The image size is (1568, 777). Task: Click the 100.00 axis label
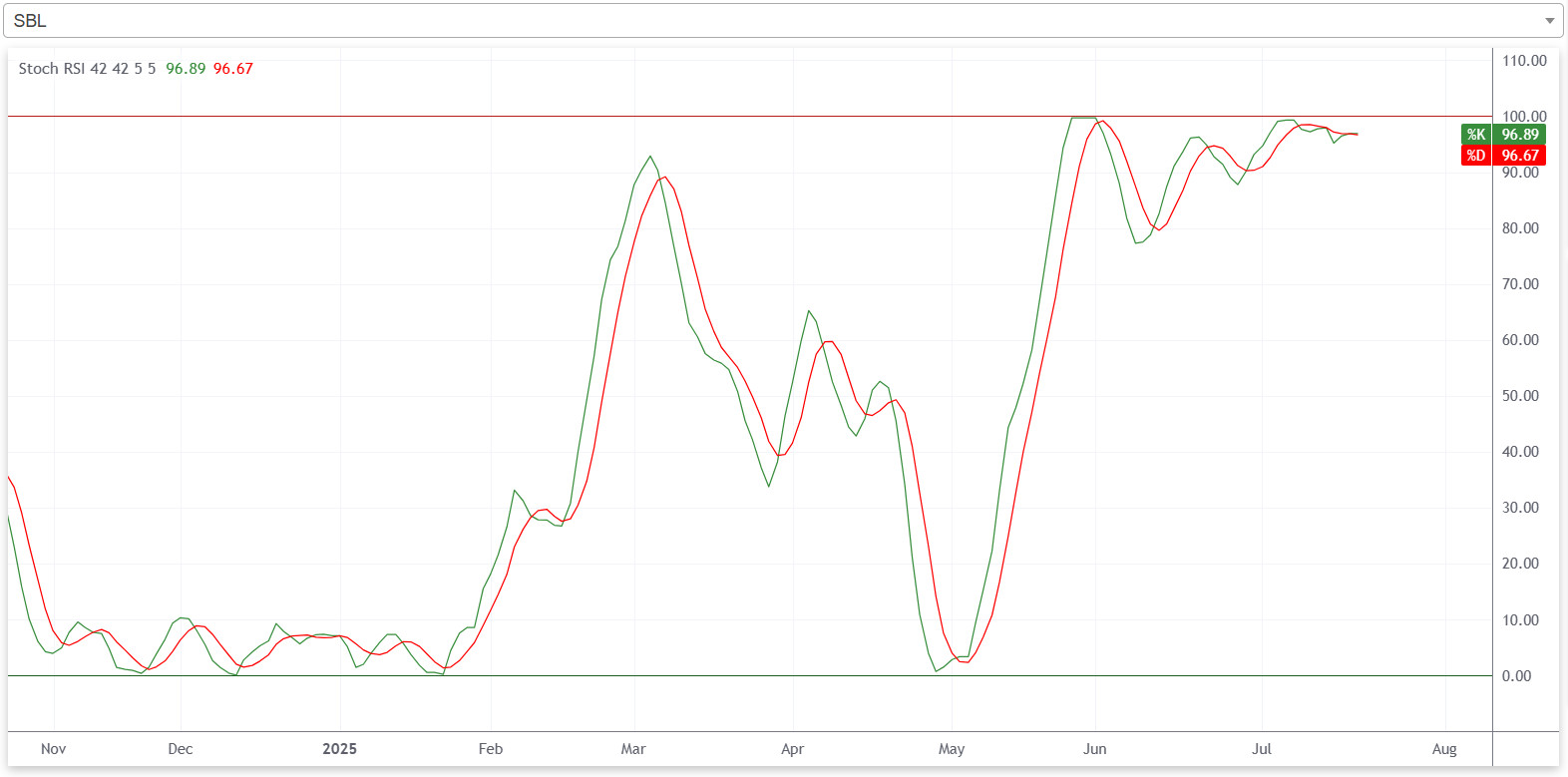coord(1524,117)
